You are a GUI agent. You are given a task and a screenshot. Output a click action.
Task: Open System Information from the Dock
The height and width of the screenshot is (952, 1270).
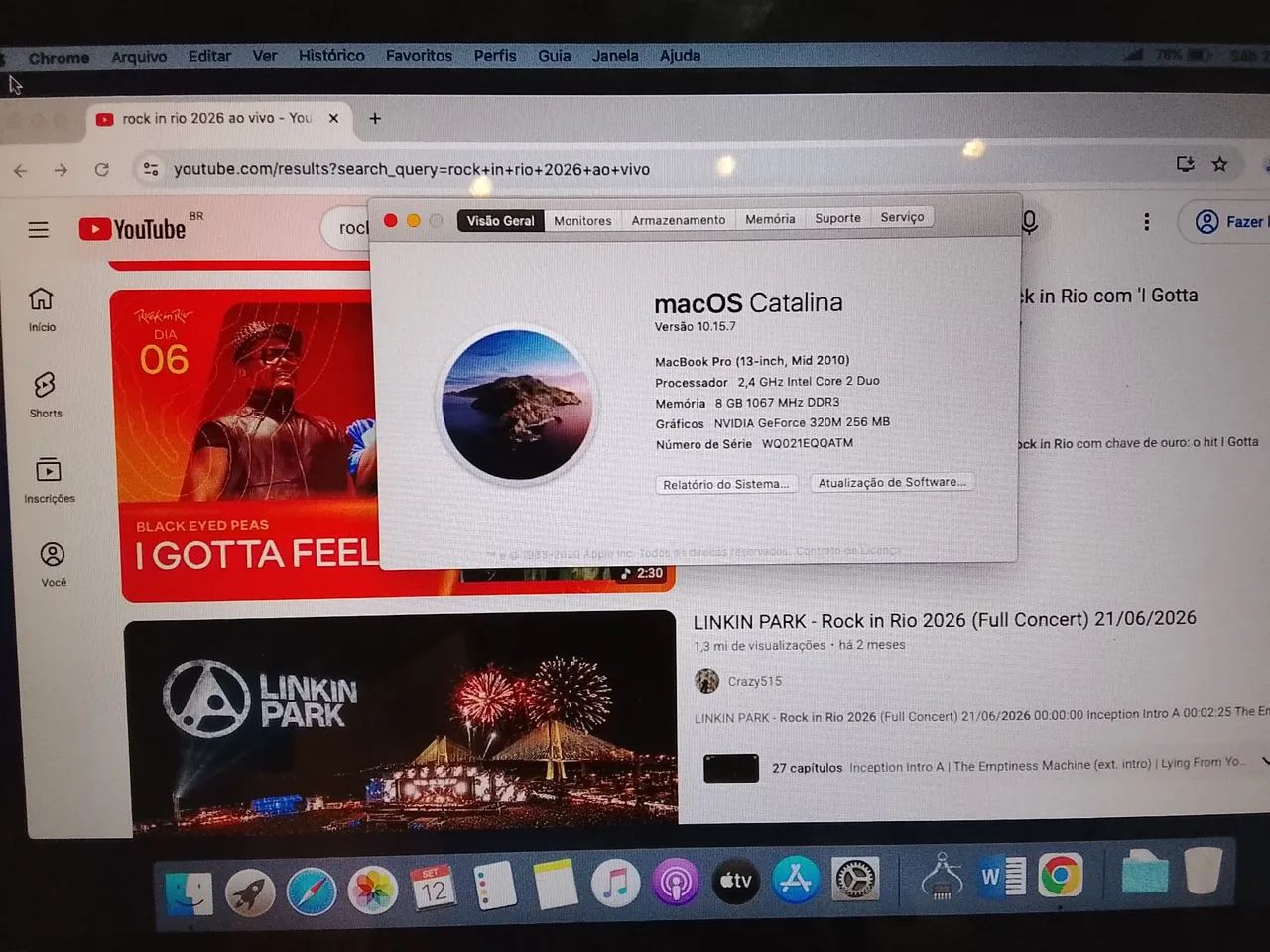[942, 877]
